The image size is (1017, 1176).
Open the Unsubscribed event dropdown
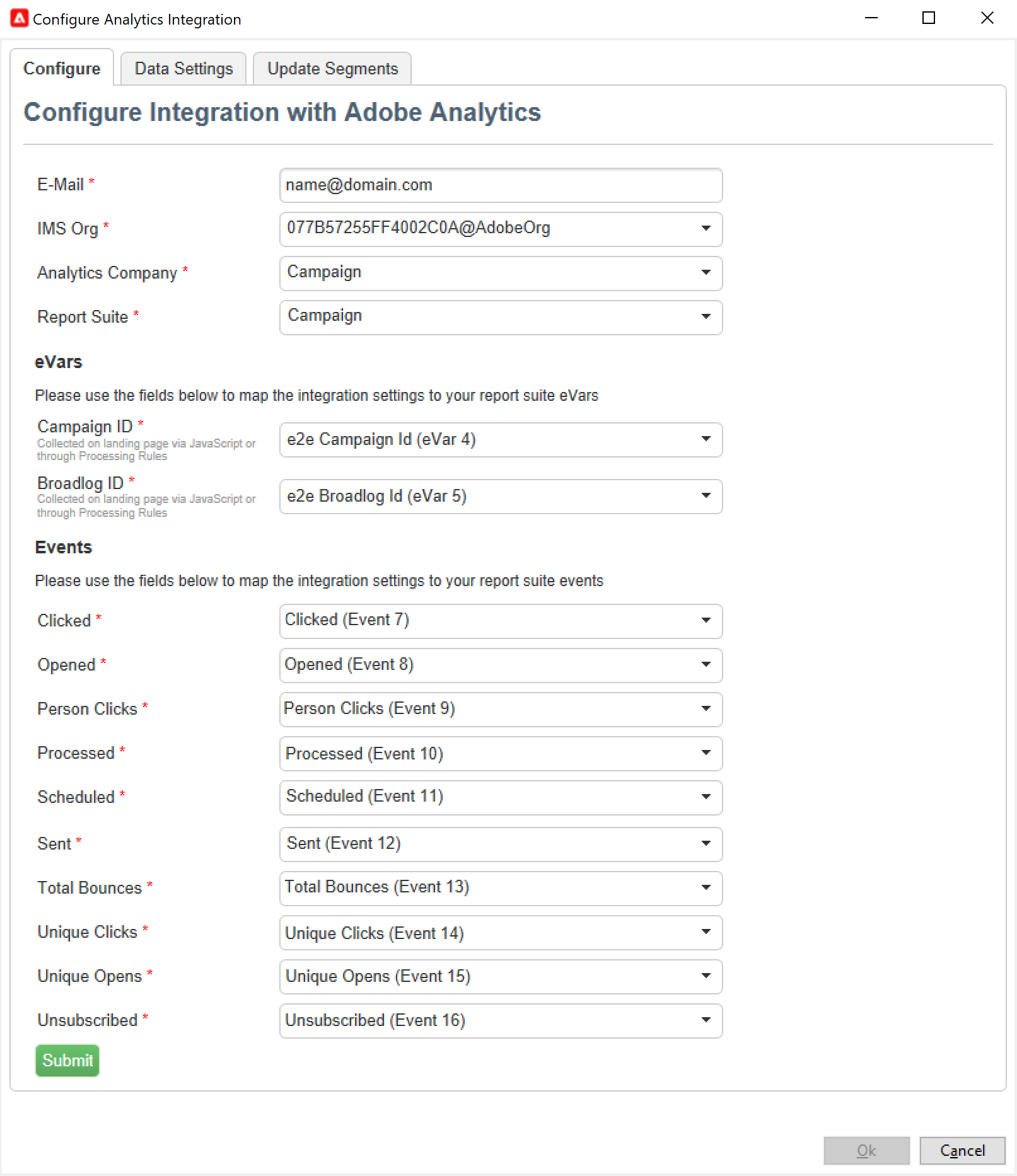pyautogui.click(x=501, y=1020)
